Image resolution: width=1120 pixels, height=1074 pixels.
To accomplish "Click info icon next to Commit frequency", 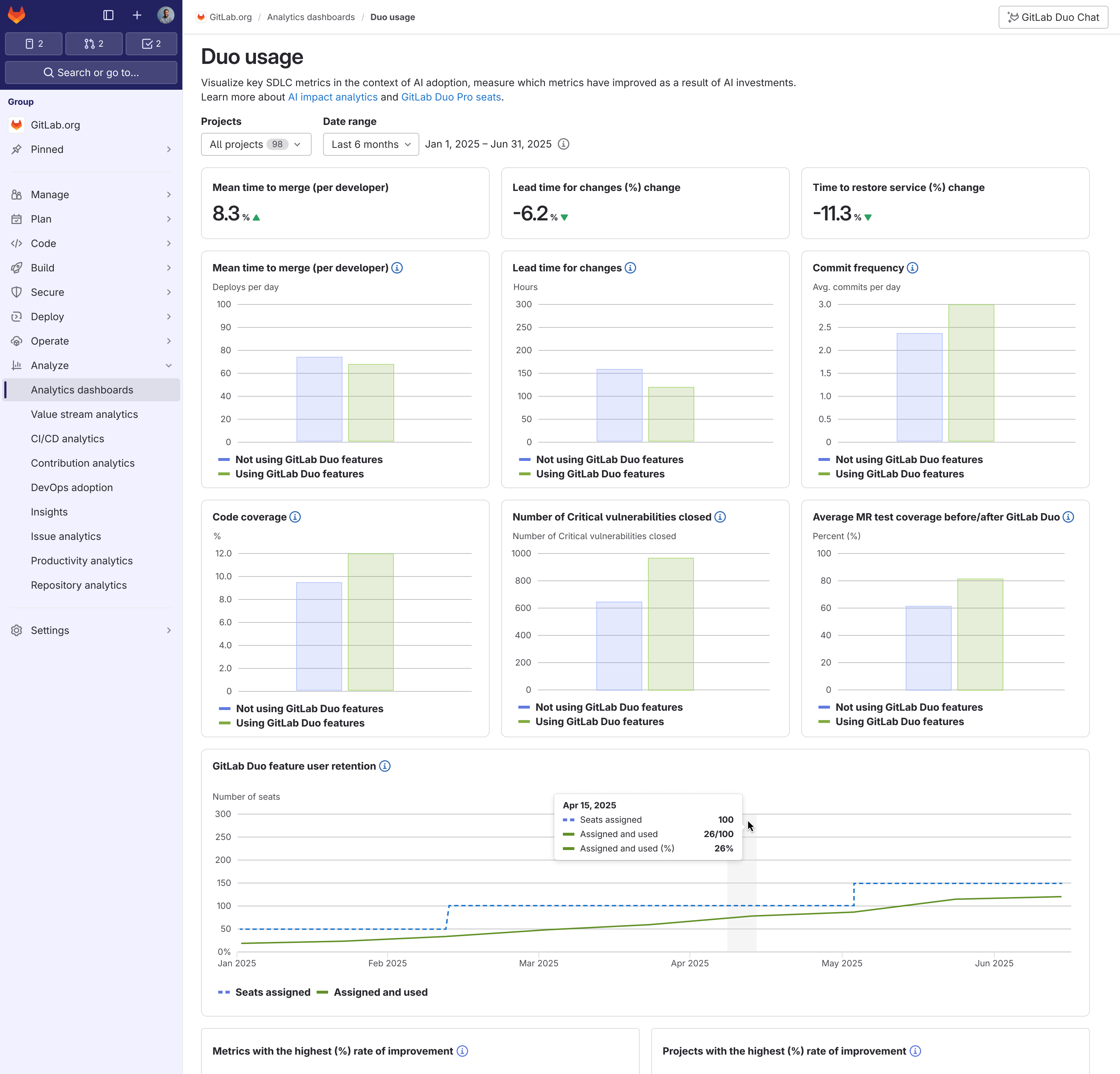I will click(913, 268).
